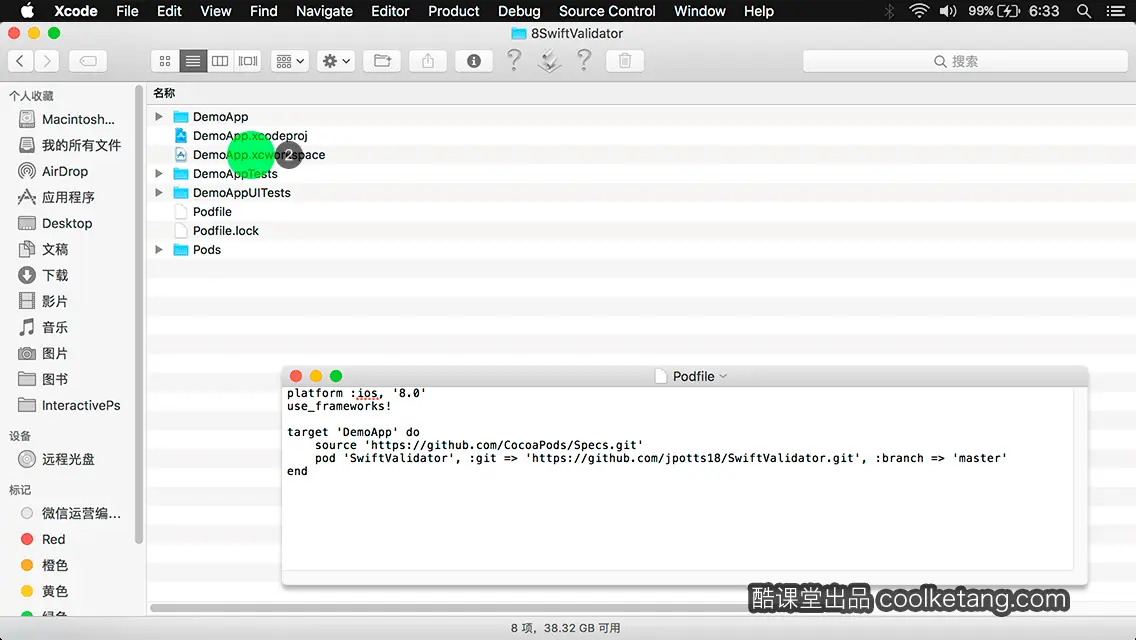Sort by the 名称 column header
The width and height of the screenshot is (1136, 640).
pos(164,93)
